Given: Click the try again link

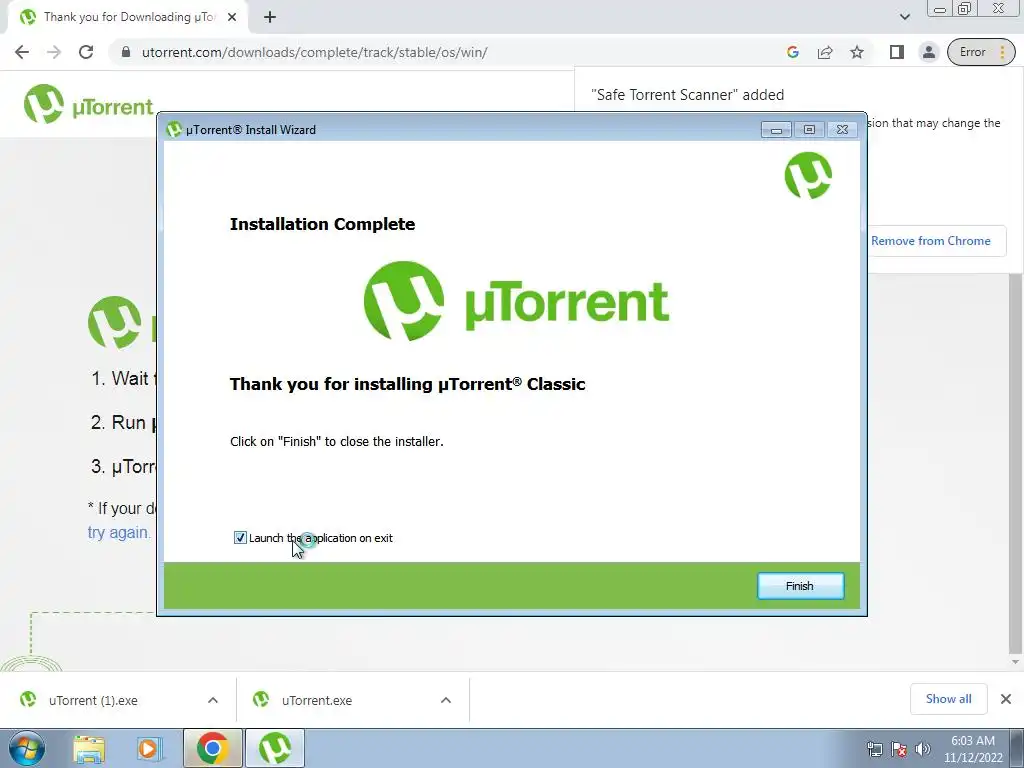Looking at the screenshot, I should [118, 532].
